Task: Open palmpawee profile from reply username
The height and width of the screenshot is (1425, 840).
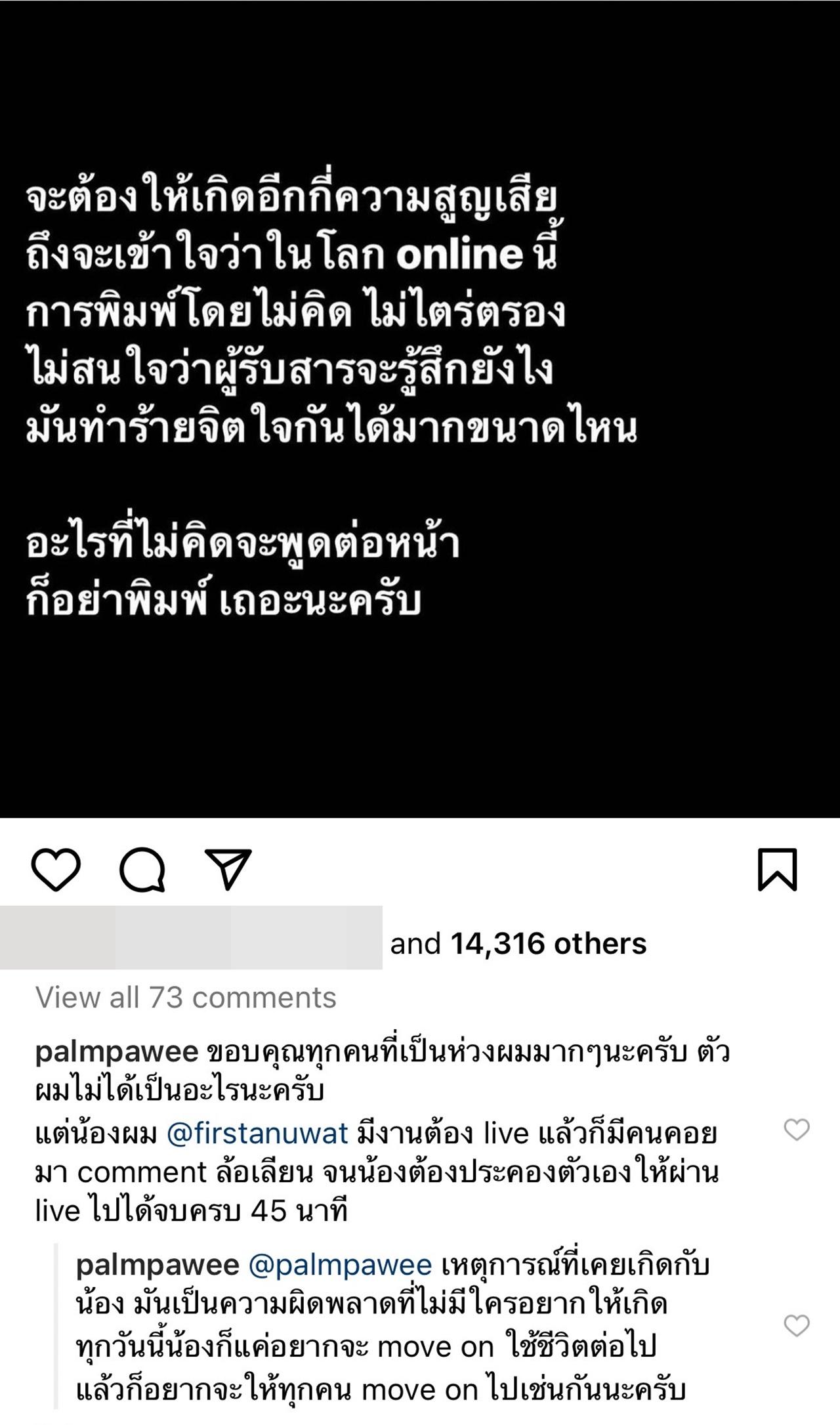Action: [157, 1265]
